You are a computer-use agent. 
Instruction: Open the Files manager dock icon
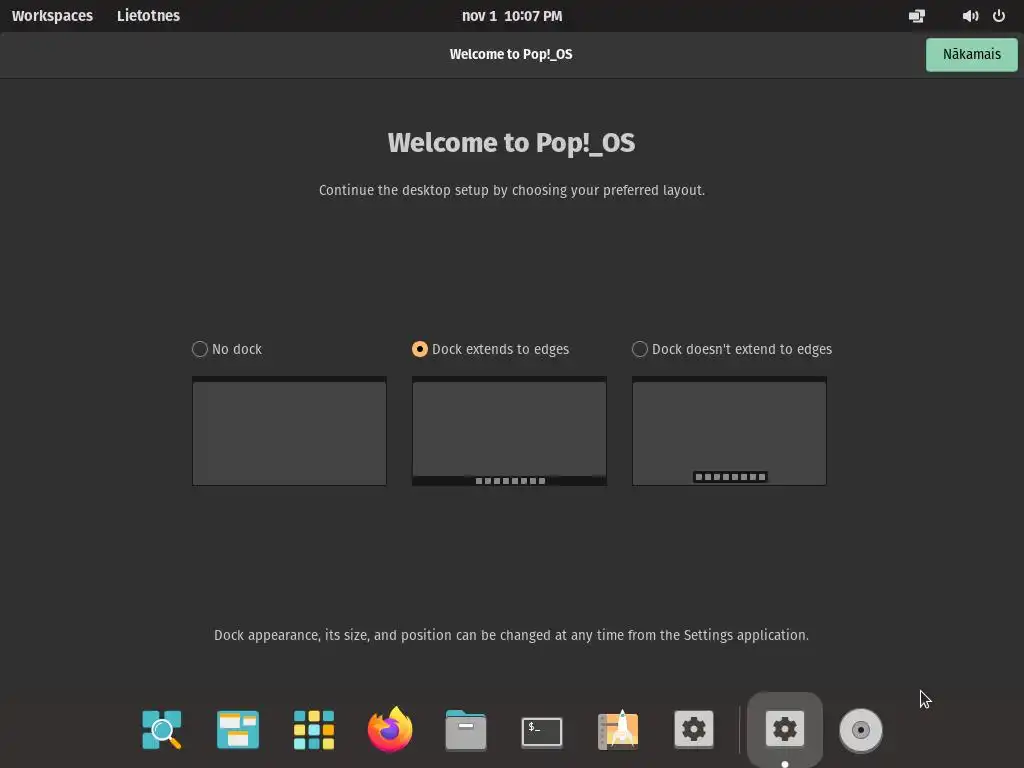tap(466, 729)
